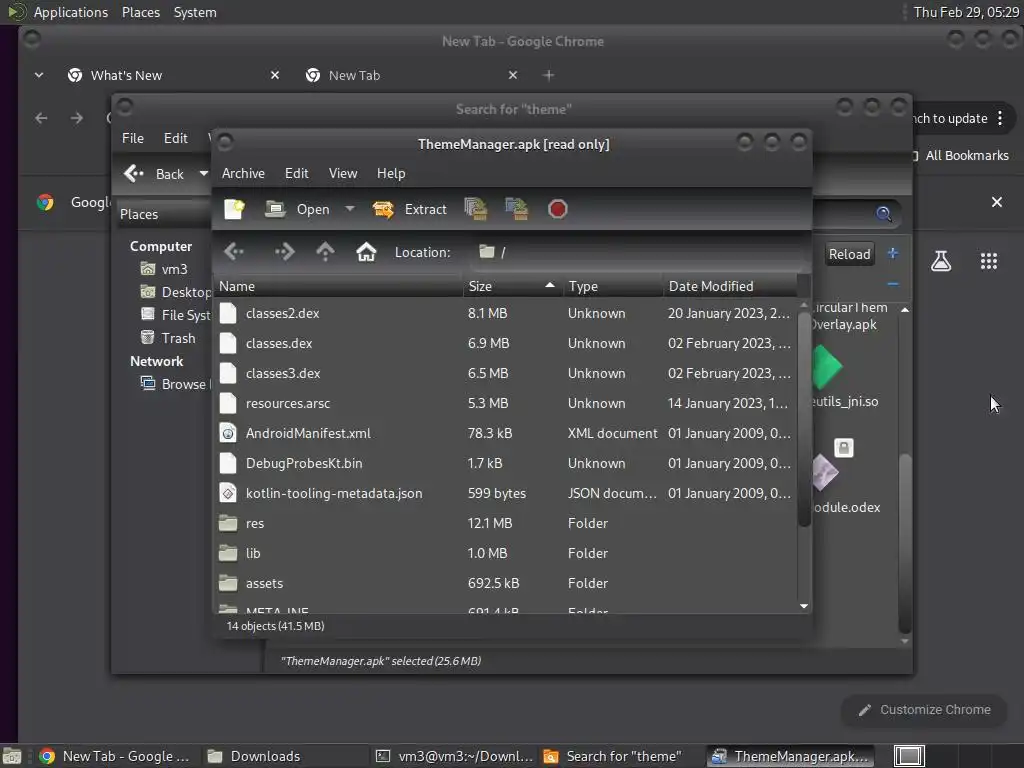Sort by the Type column header
This screenshot has width=1024, height=768.
tap(613, 286)
